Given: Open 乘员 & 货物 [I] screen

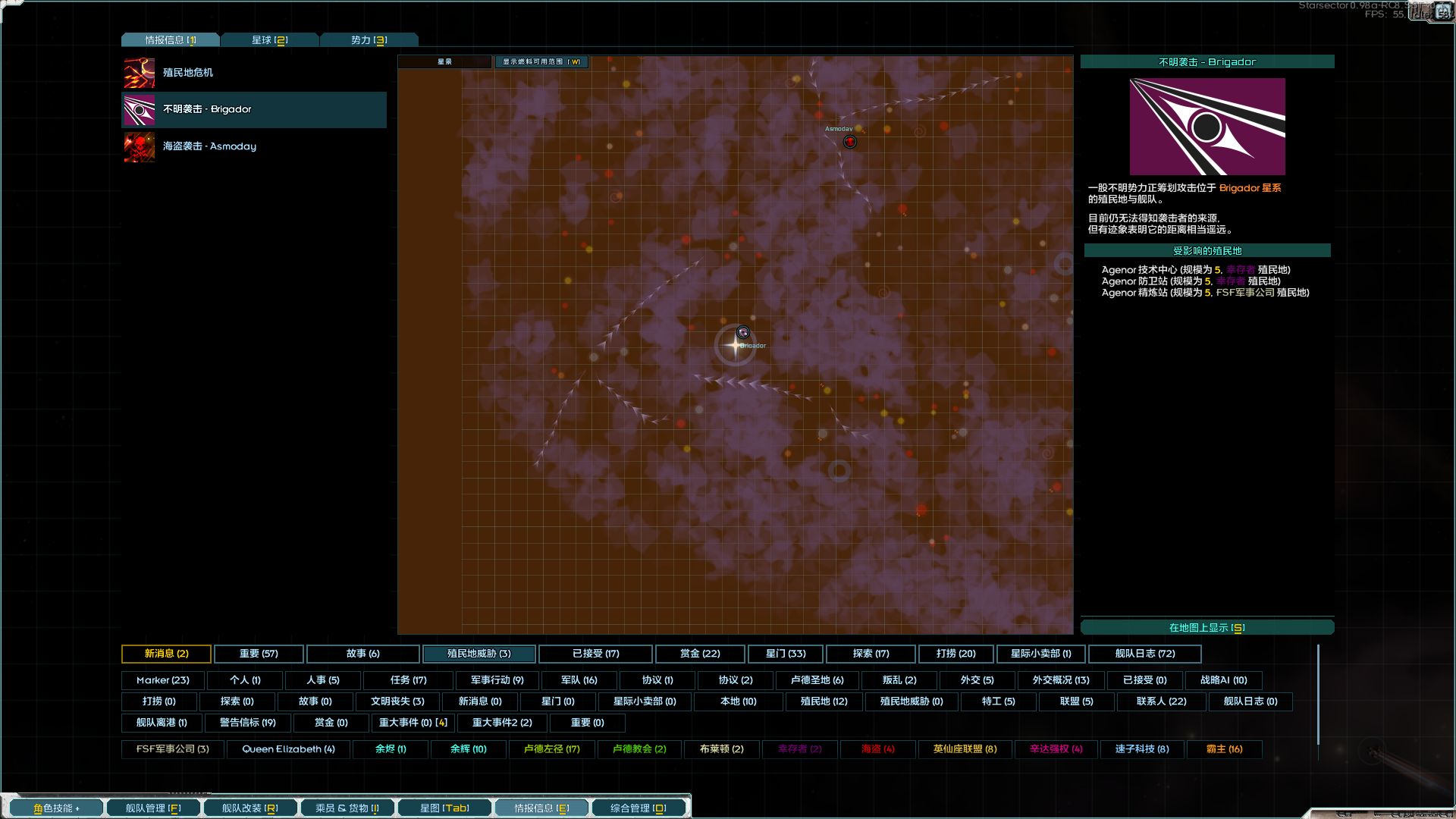Looking at the screenshot, I should pyautogui.click(x=347, y=808).
